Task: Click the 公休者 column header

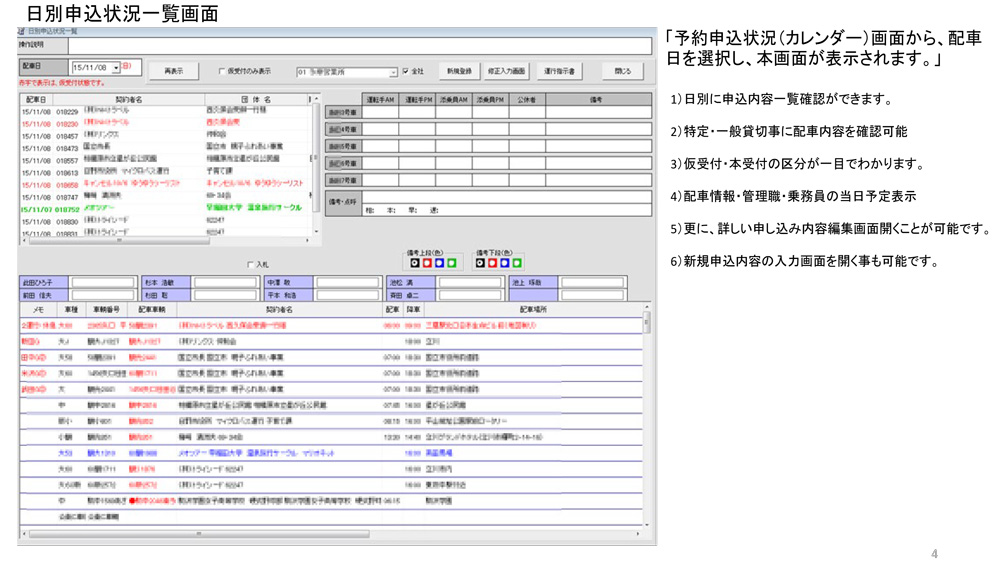Action: (527, 99)
